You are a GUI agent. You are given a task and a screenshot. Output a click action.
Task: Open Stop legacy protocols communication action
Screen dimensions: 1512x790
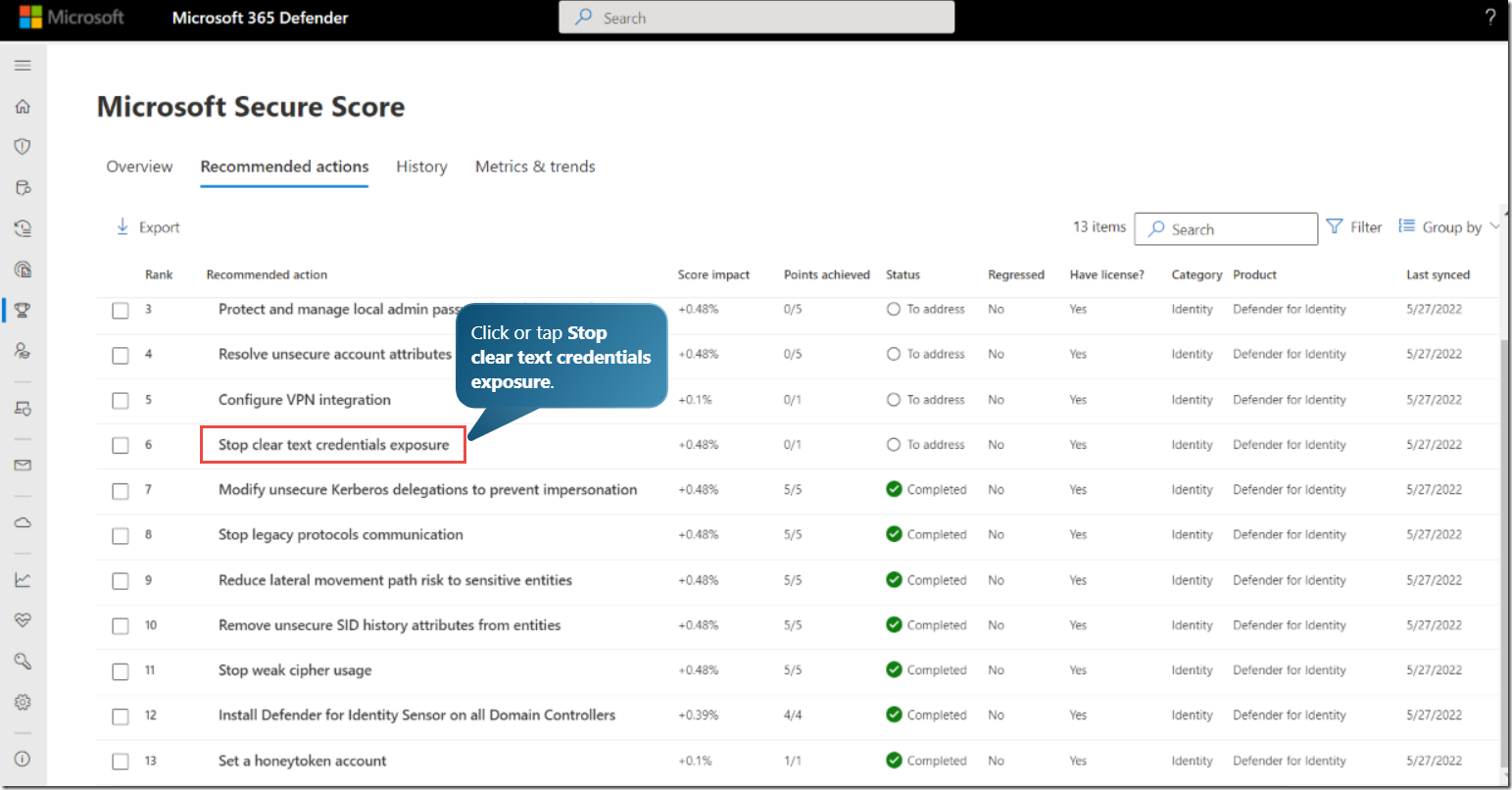coord(341,534)
